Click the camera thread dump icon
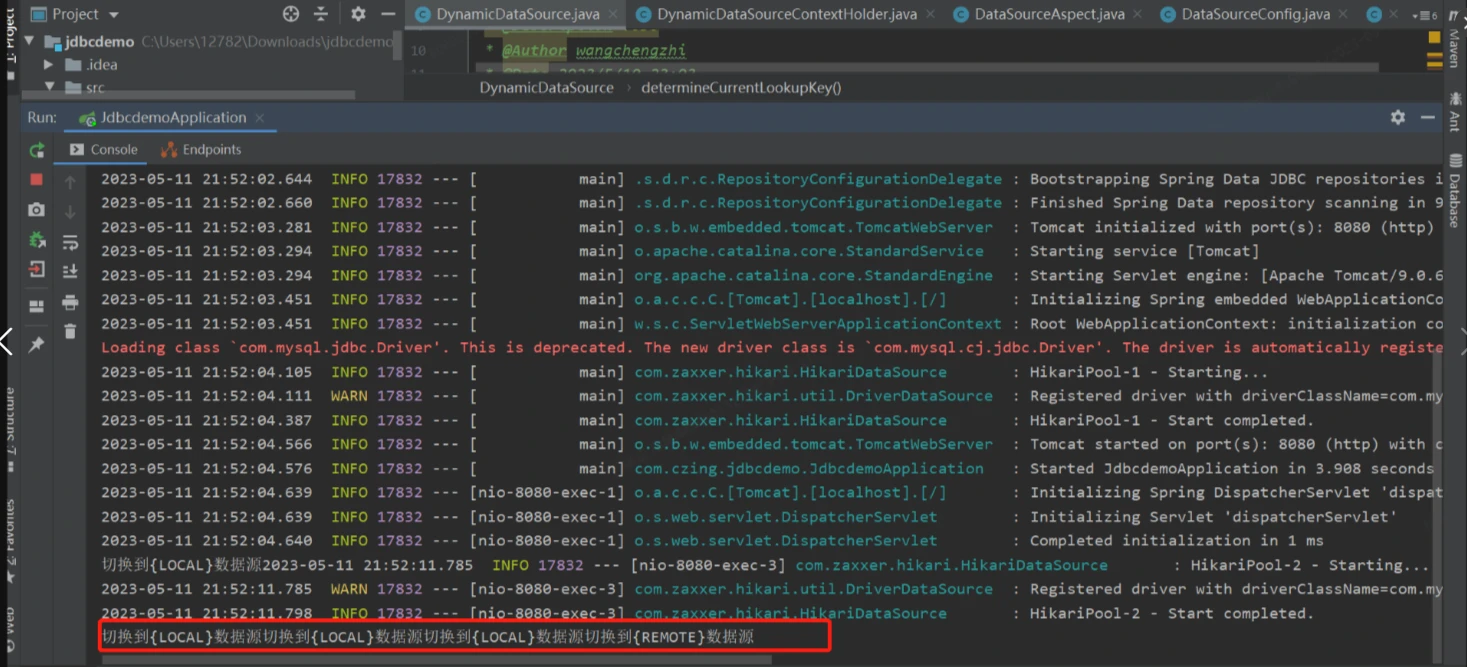Viewport: 1467px width, 667px height. point(37,209)
